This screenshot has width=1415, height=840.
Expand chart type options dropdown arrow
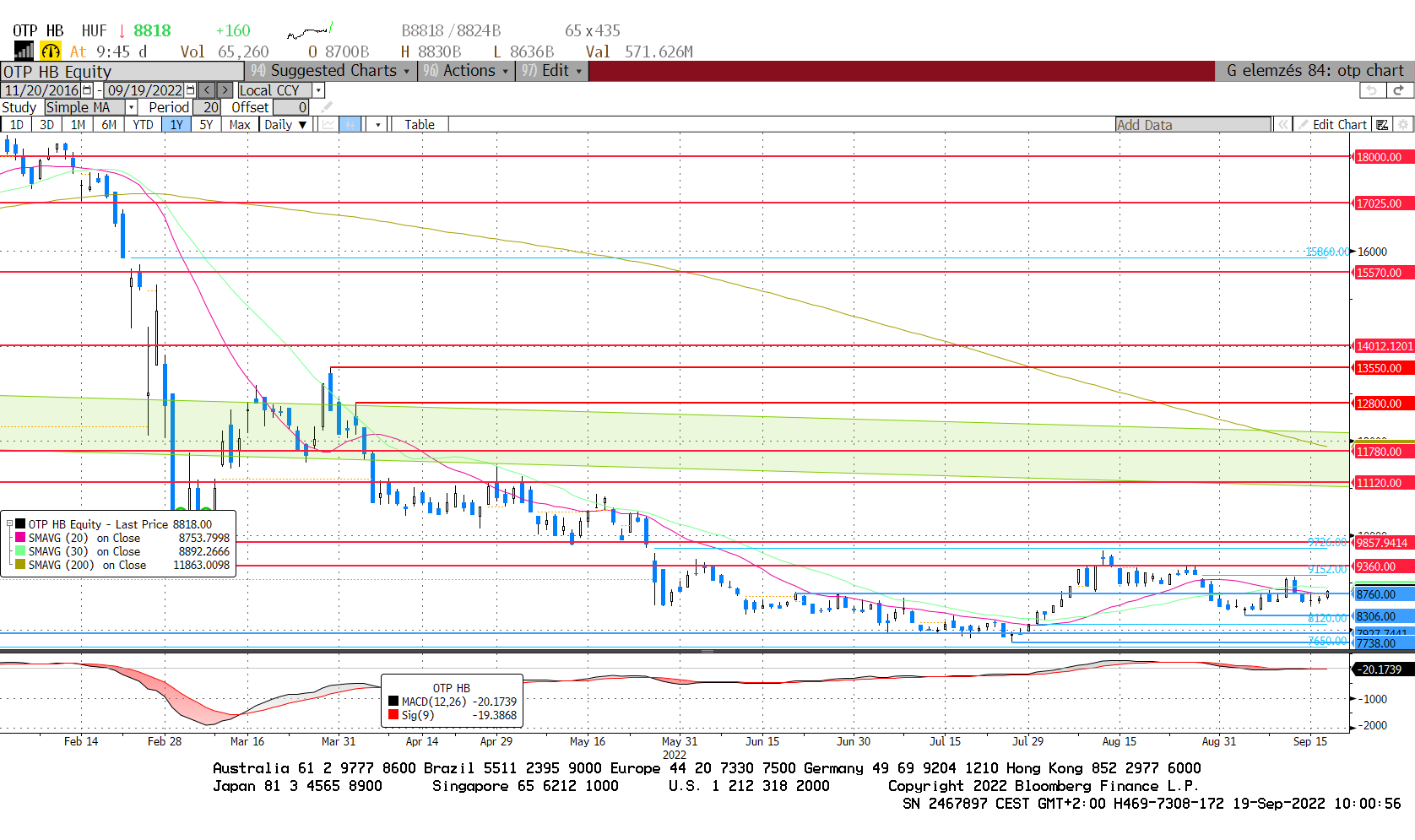pos(377,124)
